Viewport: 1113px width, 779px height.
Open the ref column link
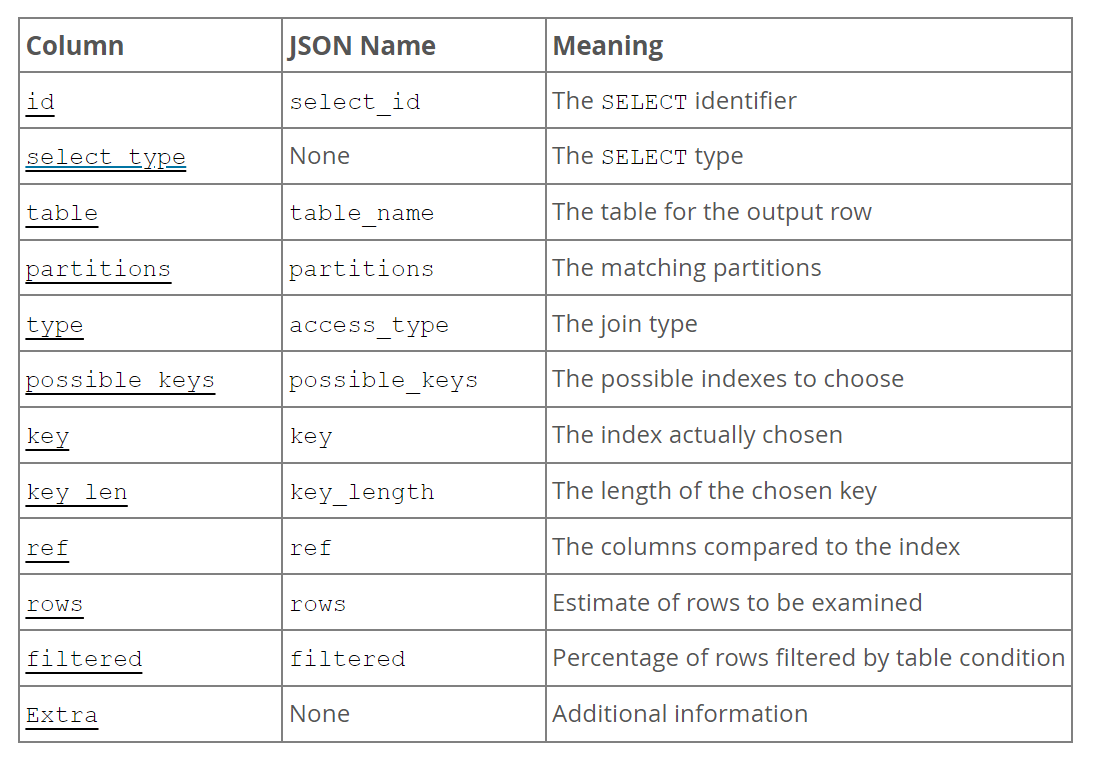click(48, 549)
